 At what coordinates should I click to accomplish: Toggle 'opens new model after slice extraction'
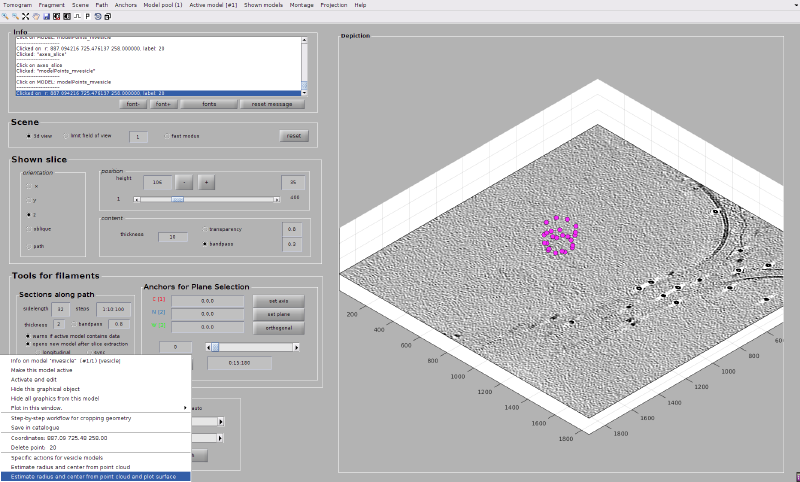point(28,344)
